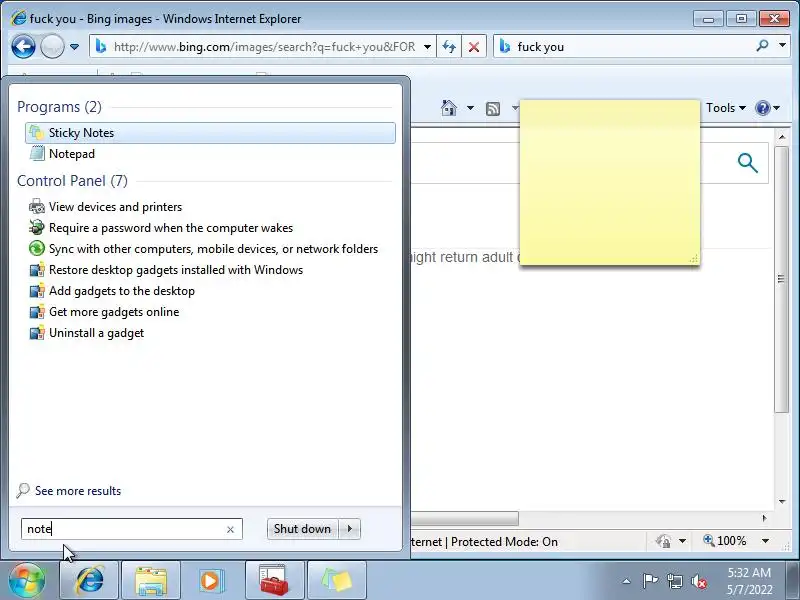This screenshot has height=600, width=800.
Task: Show hidden system tray icons
Action: 627,581
